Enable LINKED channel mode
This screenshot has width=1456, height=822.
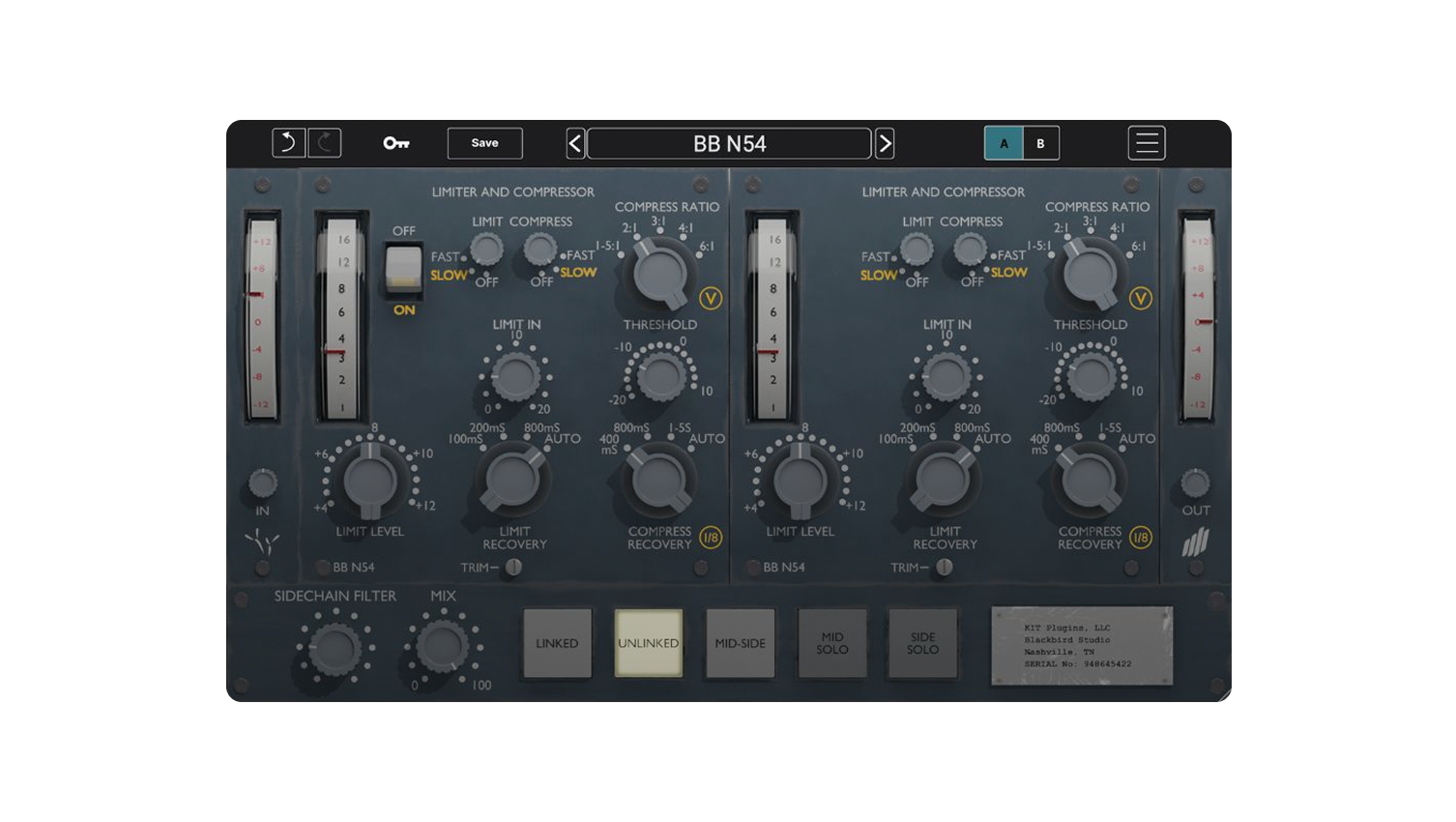tap(557, 643)
